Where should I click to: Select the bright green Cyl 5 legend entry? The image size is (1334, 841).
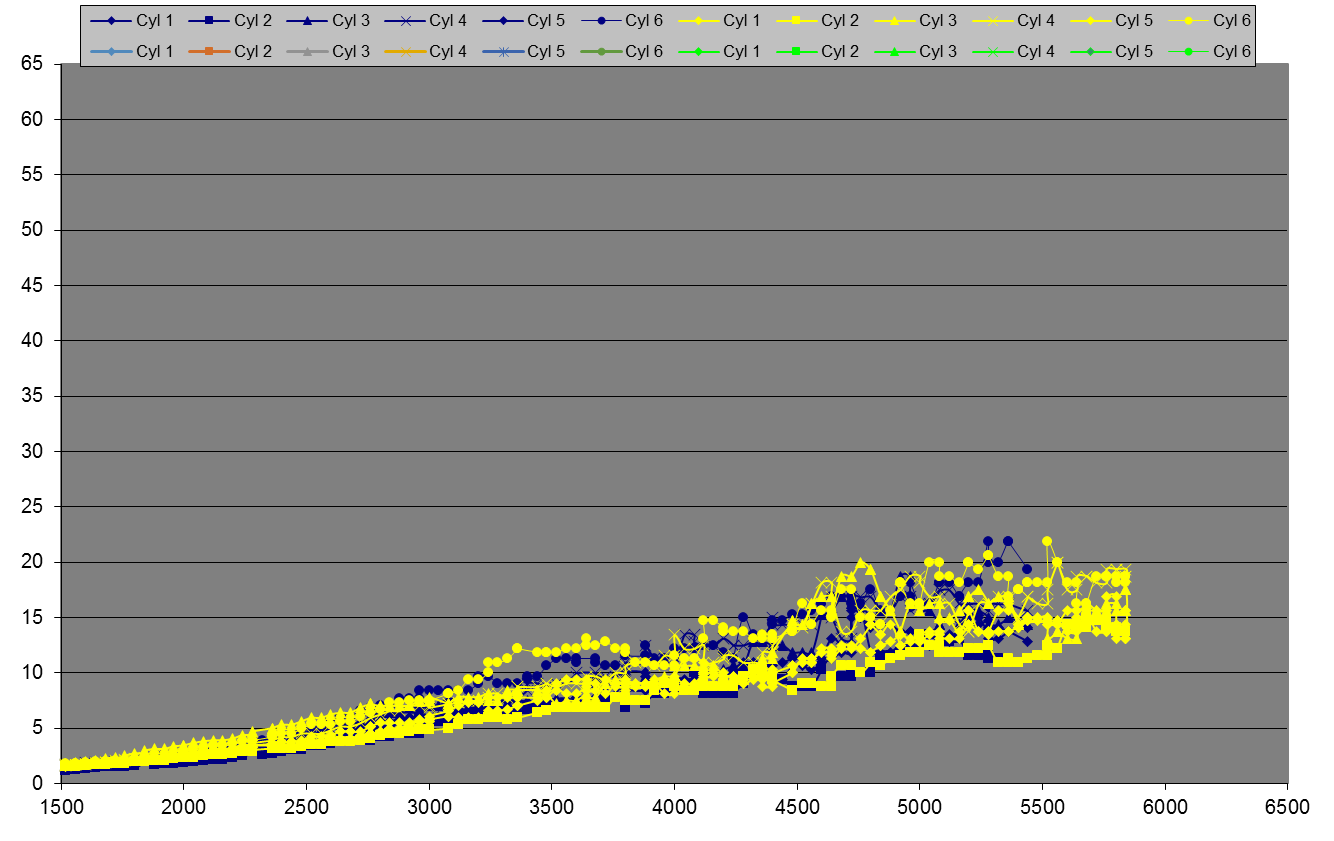tap(1133, 52)
